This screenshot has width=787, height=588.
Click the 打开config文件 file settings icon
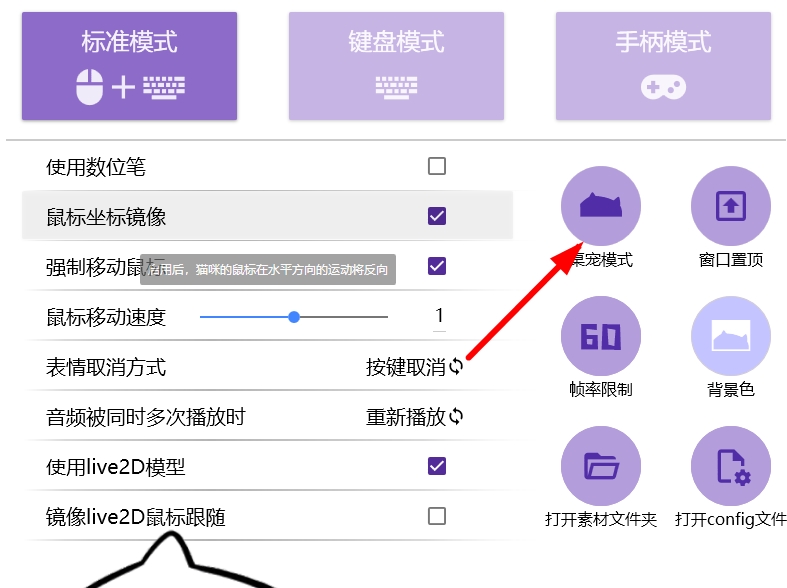click(731, 466)
